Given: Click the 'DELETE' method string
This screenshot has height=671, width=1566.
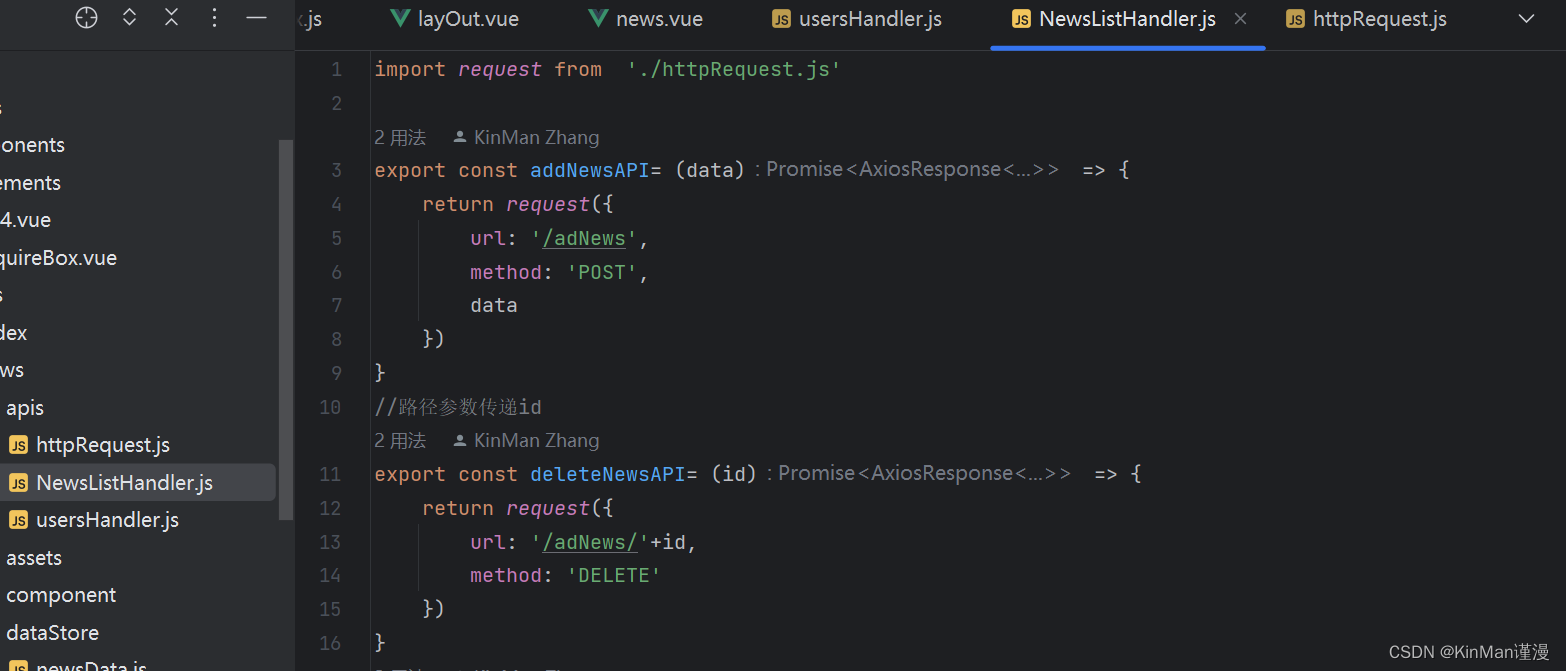Looking at the screenshot, I should 614,576.
